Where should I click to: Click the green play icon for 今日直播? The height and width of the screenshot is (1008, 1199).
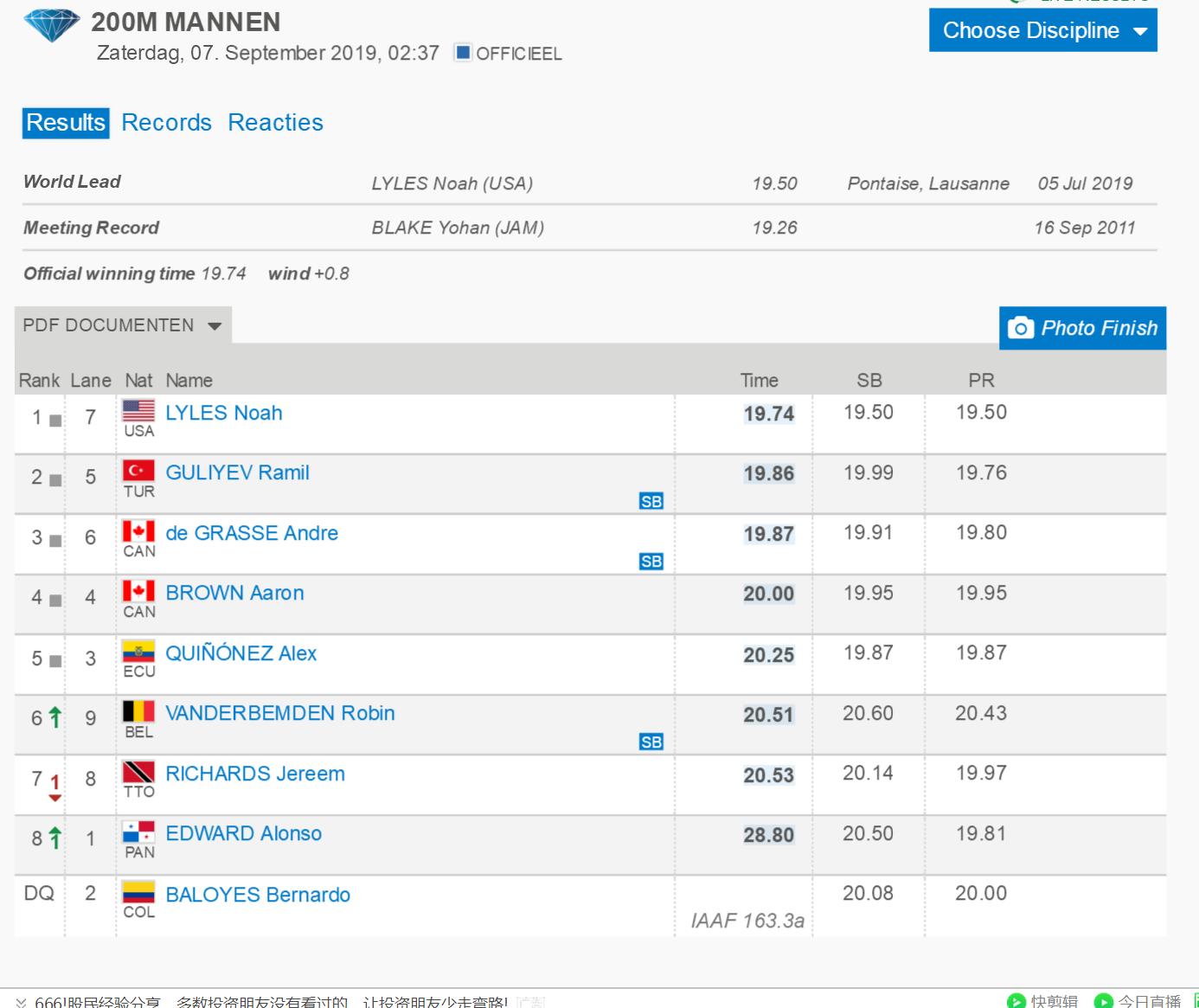[x=1104, y=1001]
